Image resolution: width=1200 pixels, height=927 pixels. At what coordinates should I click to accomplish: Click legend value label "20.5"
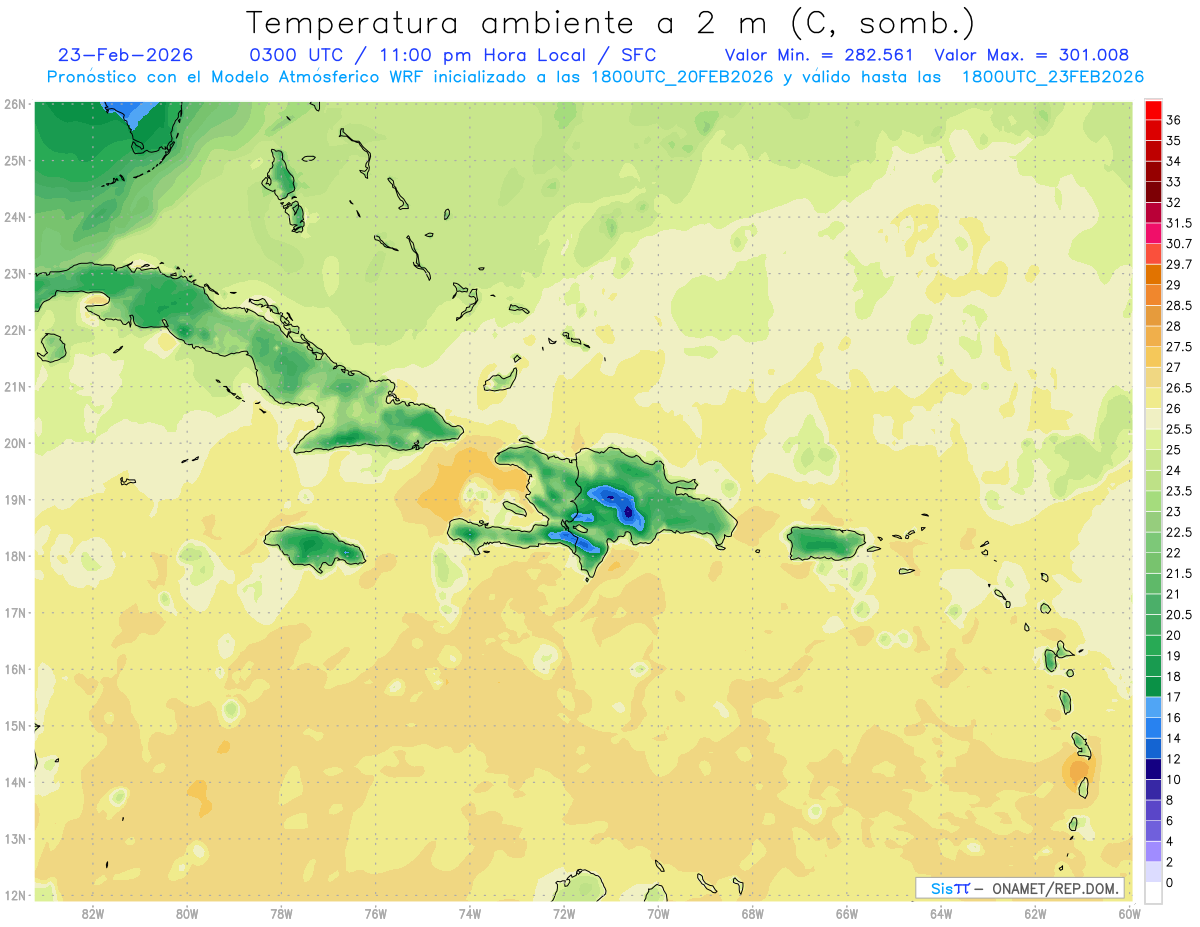point(1179,615)
